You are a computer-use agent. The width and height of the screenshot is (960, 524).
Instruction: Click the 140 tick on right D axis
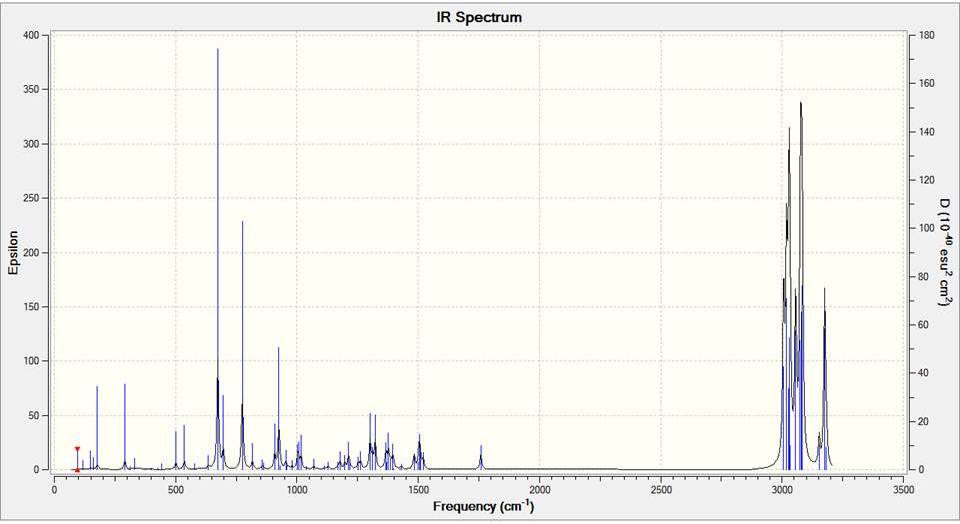click(x=926, y=132)
